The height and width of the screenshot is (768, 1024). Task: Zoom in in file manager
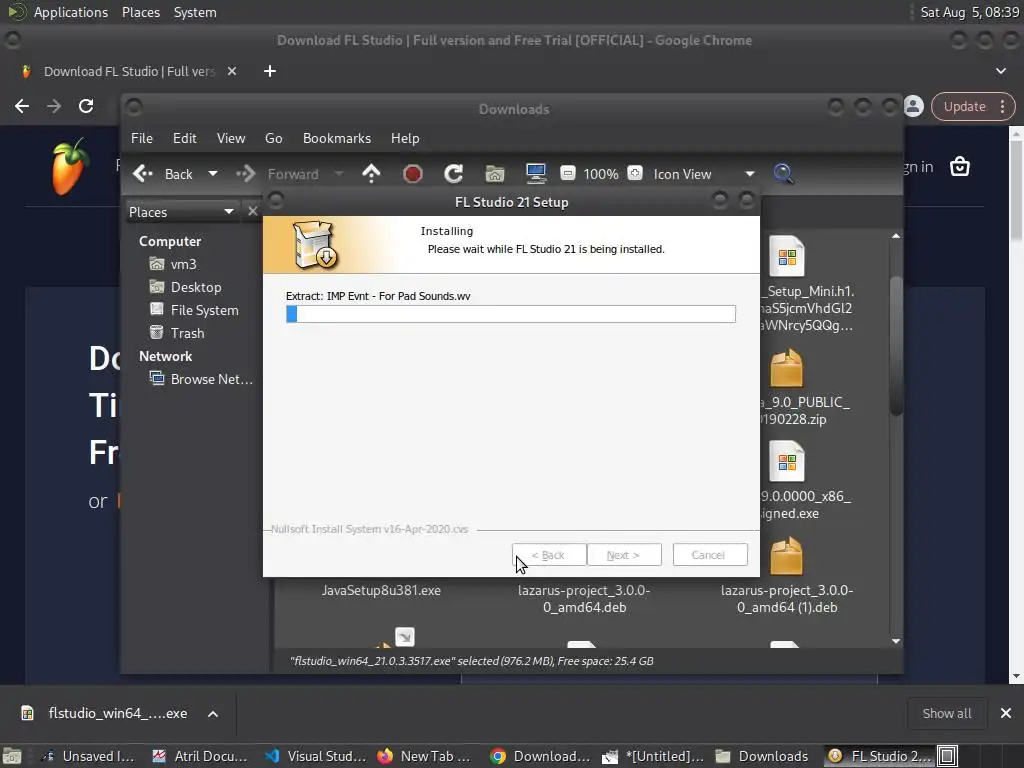pos(634,174)
